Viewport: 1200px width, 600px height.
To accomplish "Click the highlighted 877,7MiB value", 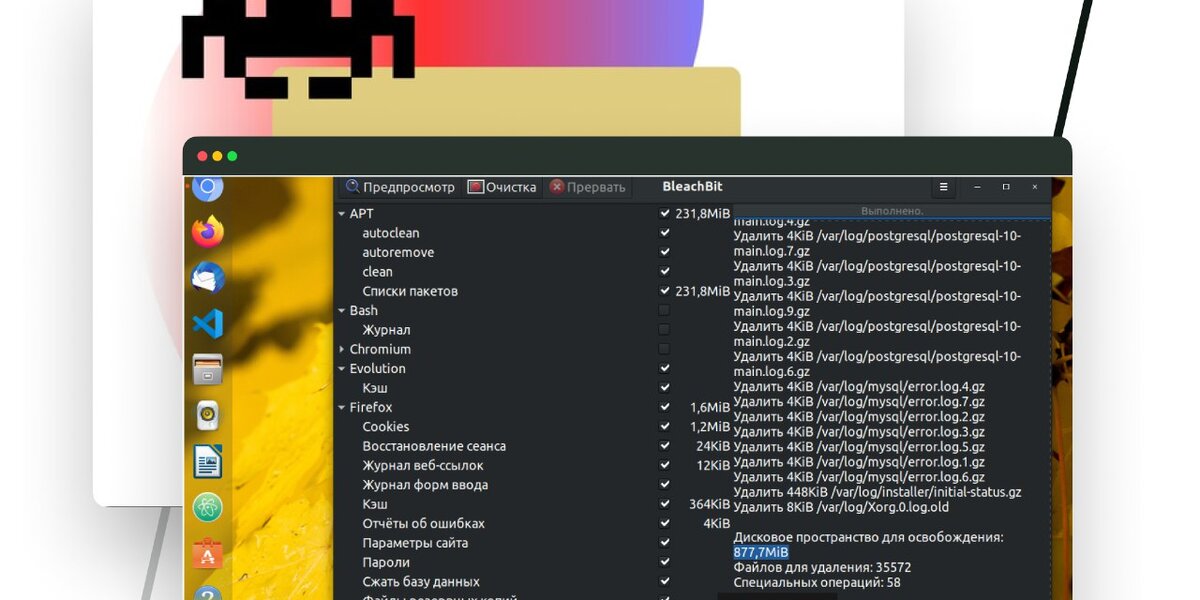I will (761, 552).
